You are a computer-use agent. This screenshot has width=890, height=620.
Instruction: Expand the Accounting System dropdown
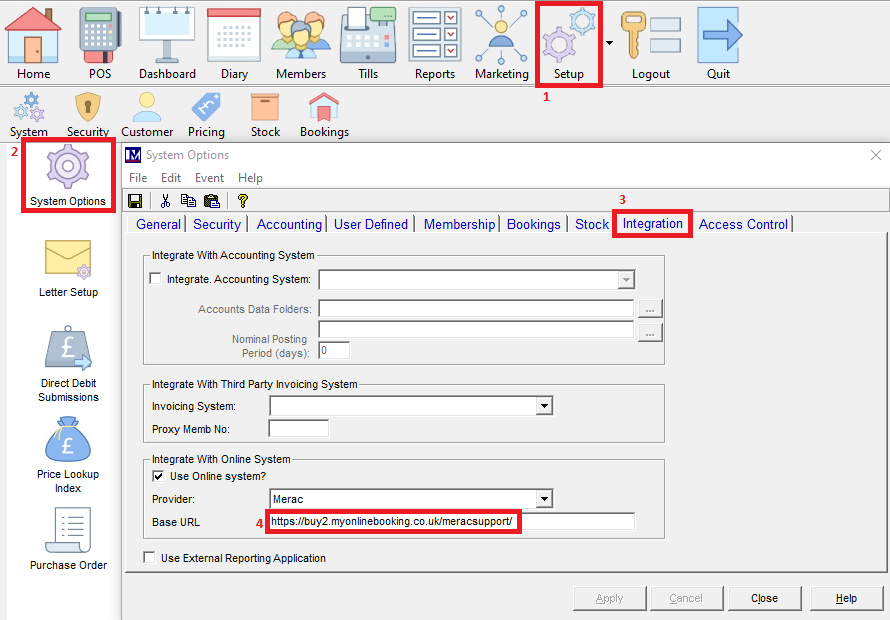(x=626, y=279)
